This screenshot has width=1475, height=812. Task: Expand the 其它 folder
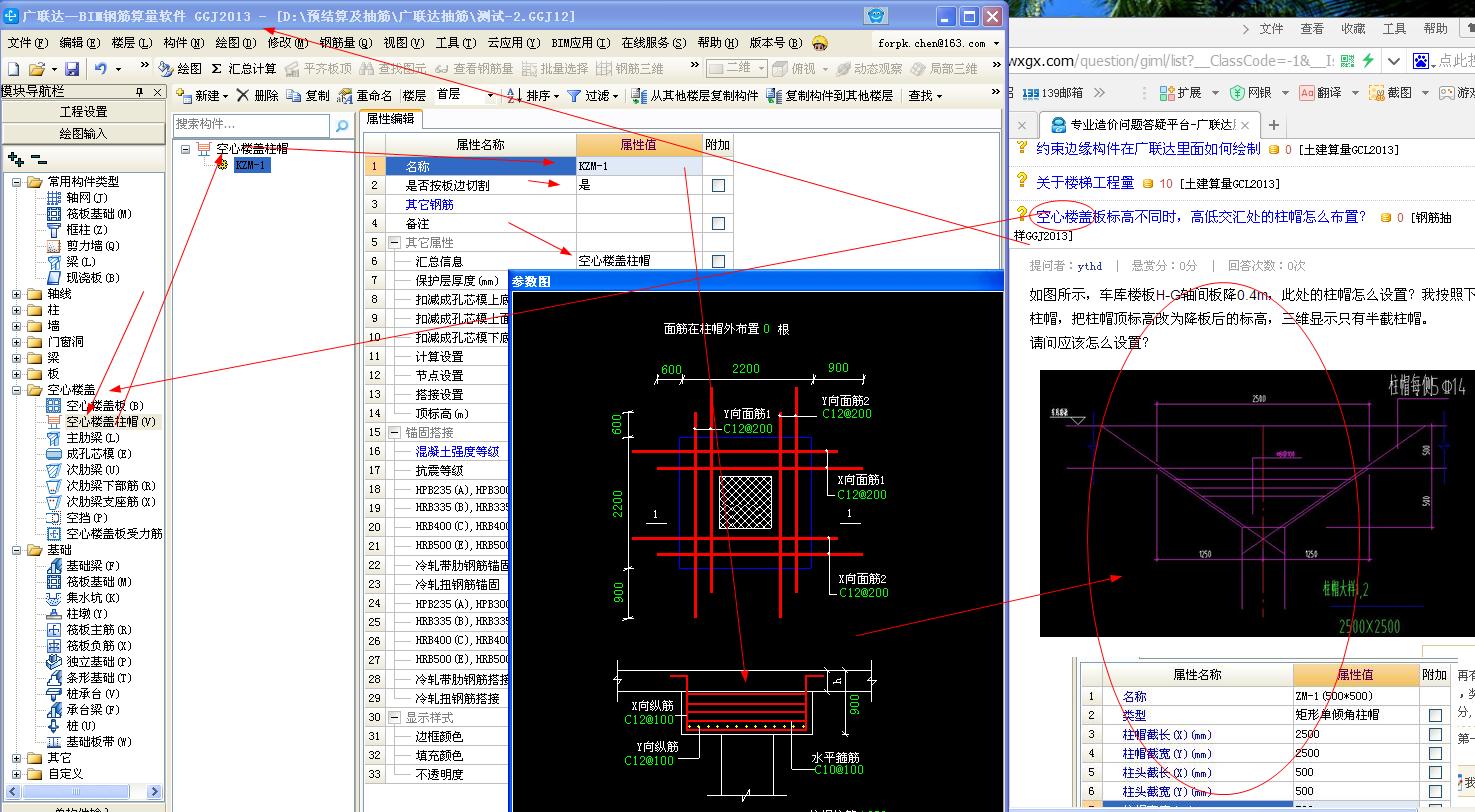coord(17,758)
